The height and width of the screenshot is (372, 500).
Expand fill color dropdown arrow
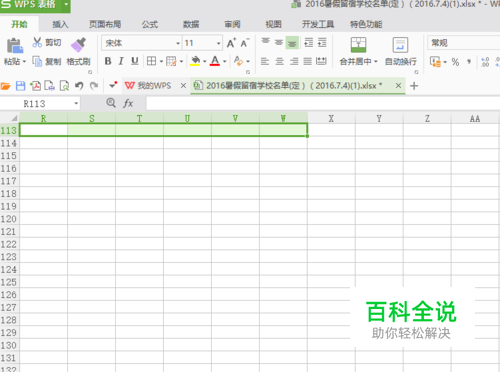tap(204, 61)
